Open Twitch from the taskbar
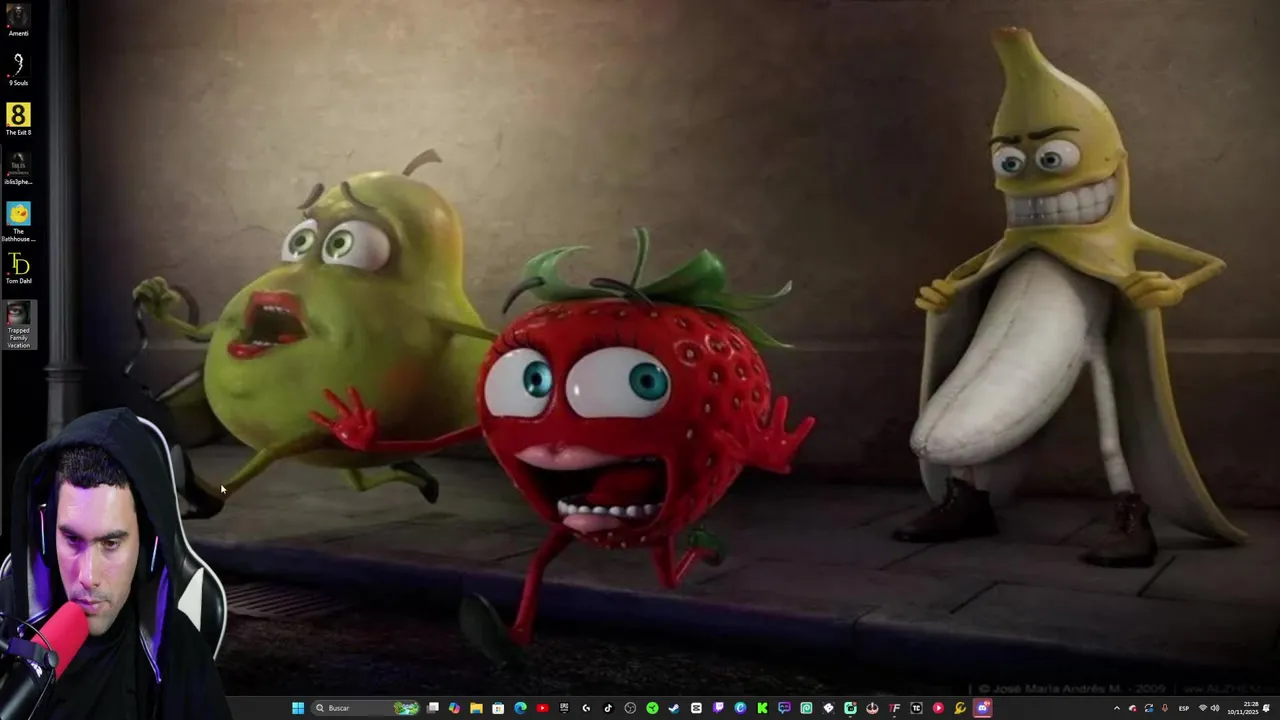The width and height of the screenshot is (1280, 720). pyautogui.click(x=718, y=708)
